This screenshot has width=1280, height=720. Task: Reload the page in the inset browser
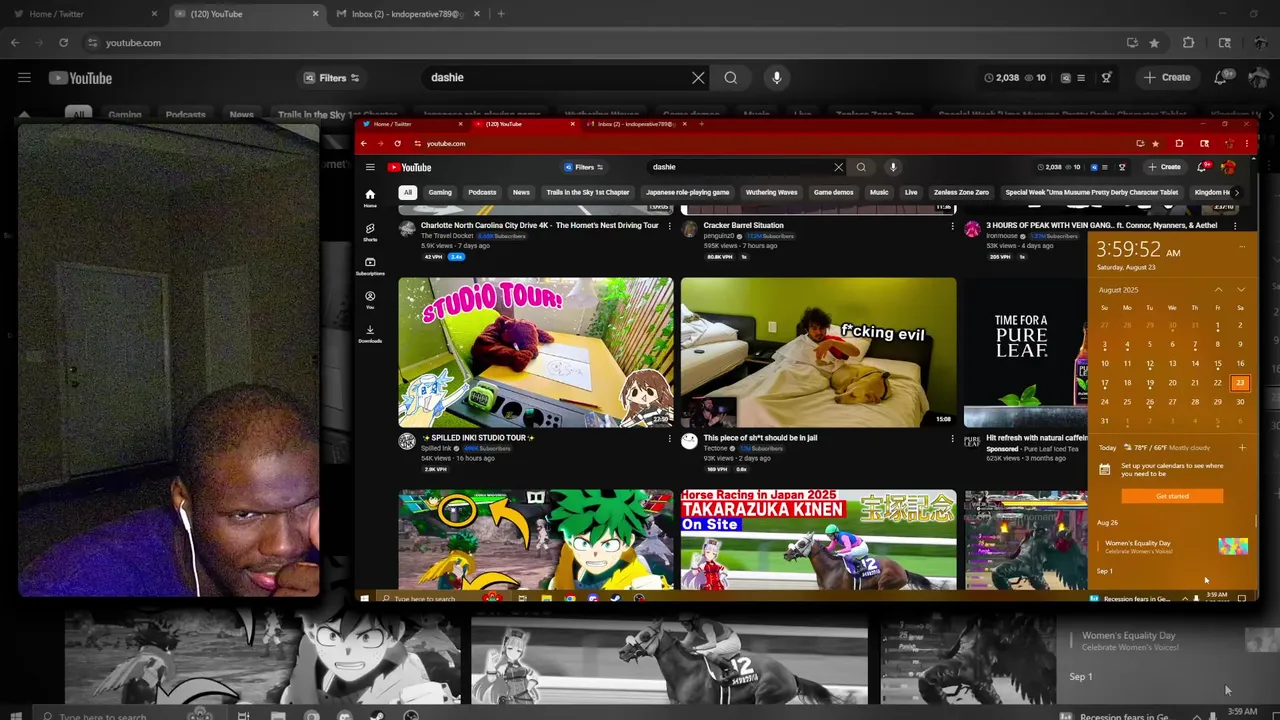point(397,143)
